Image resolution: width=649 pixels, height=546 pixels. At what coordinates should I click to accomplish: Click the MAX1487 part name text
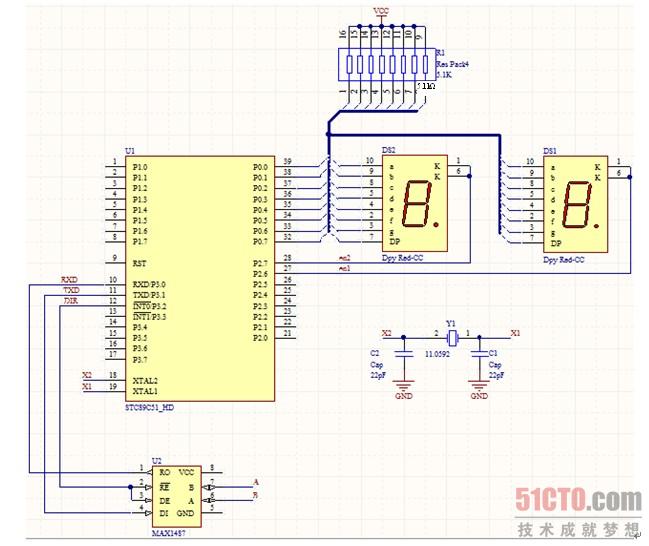[x=168, y=533]
